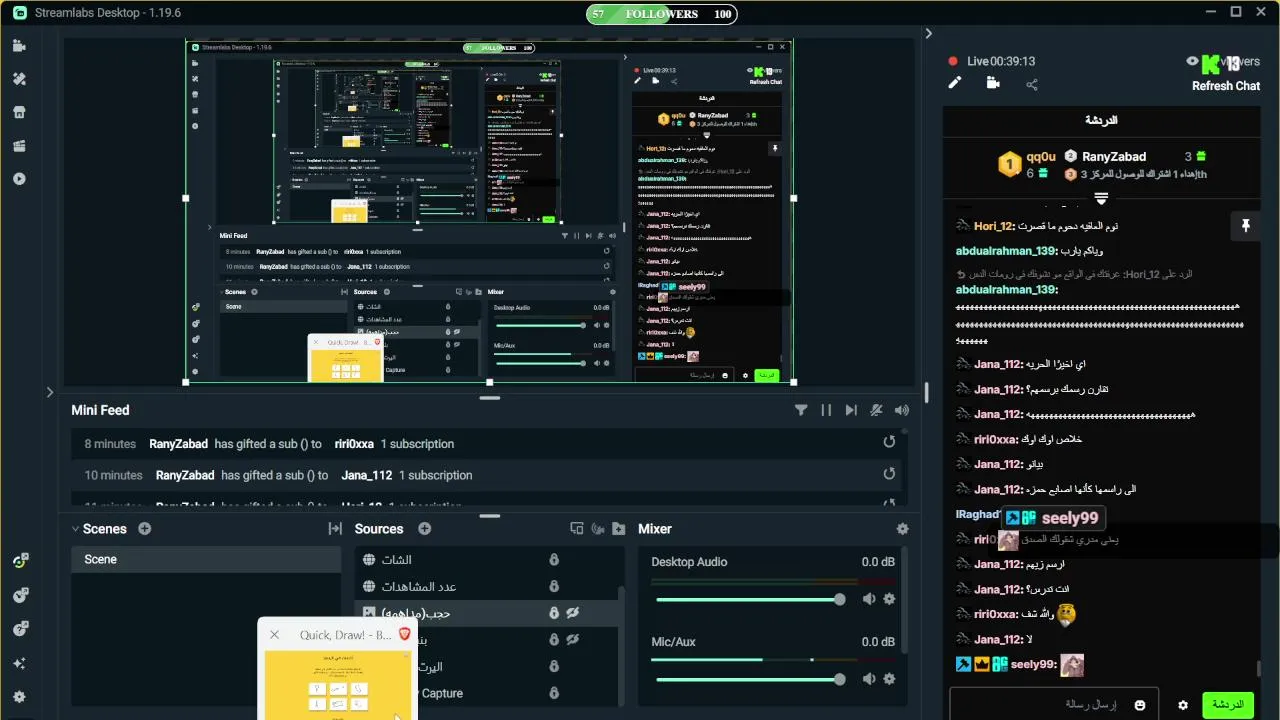The height and width of the screenshot is (720, 1280).
Task: Toggle lock on عدد المشاهدات source
Action: click(x=554, y=586)
